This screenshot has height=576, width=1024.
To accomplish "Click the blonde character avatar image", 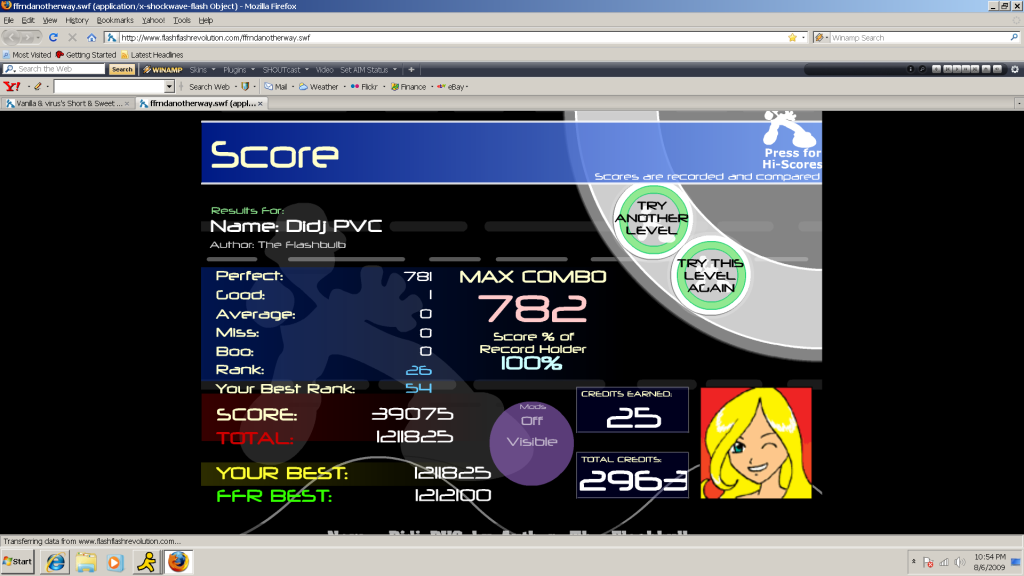I will (x=755, y=442).
